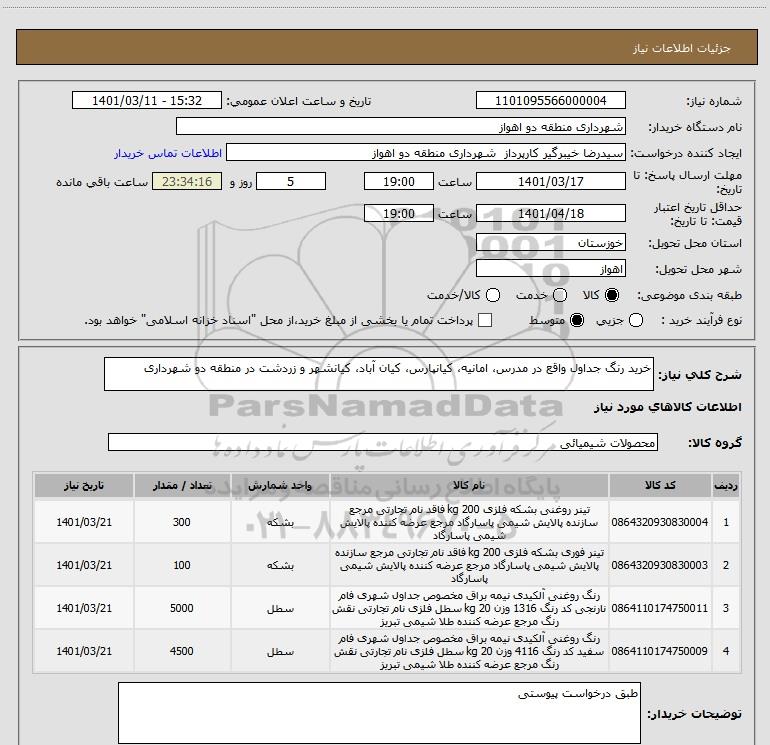Click the 19:00 price validity time field

[x=399, y=213]
